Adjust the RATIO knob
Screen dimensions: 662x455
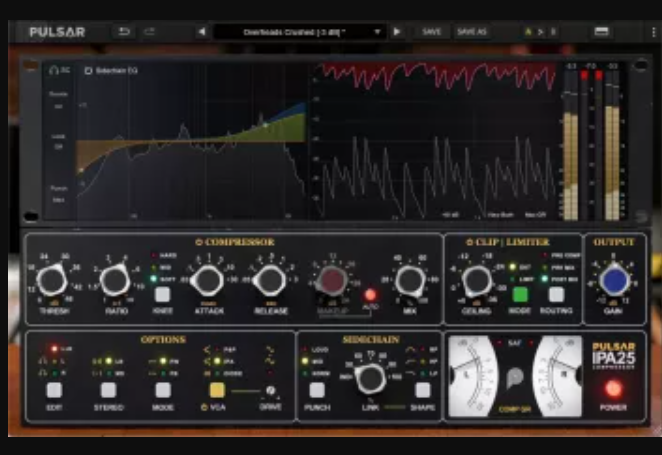(x=115, y=281)
